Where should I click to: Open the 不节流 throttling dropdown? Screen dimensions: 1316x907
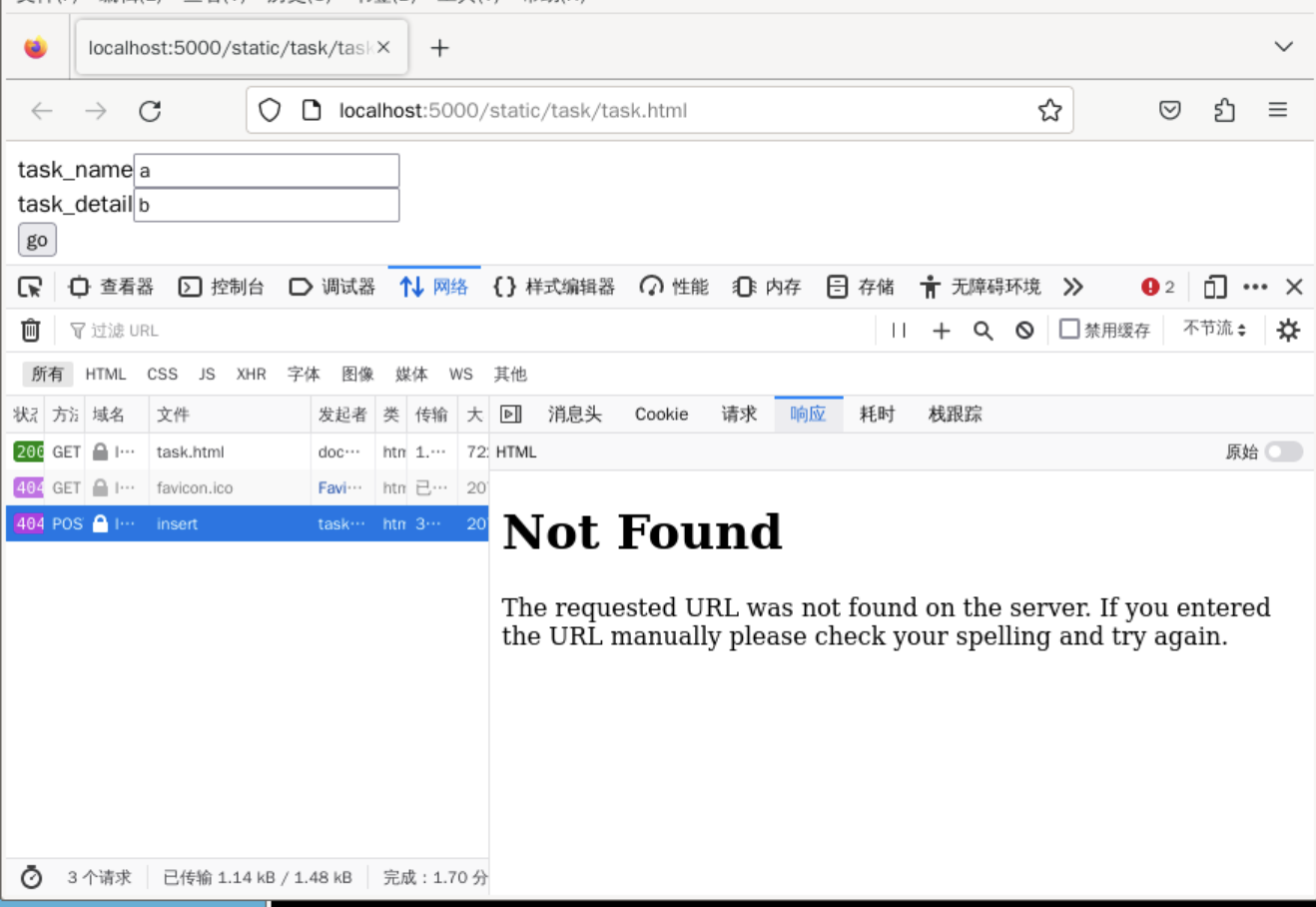(1214, 329)
